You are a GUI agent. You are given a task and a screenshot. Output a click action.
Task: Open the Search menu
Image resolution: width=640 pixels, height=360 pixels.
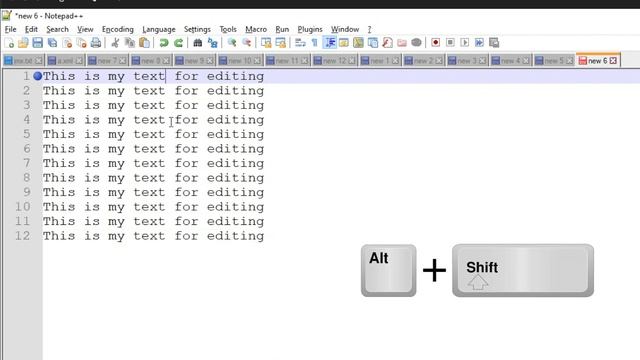(x=57, y=29)
